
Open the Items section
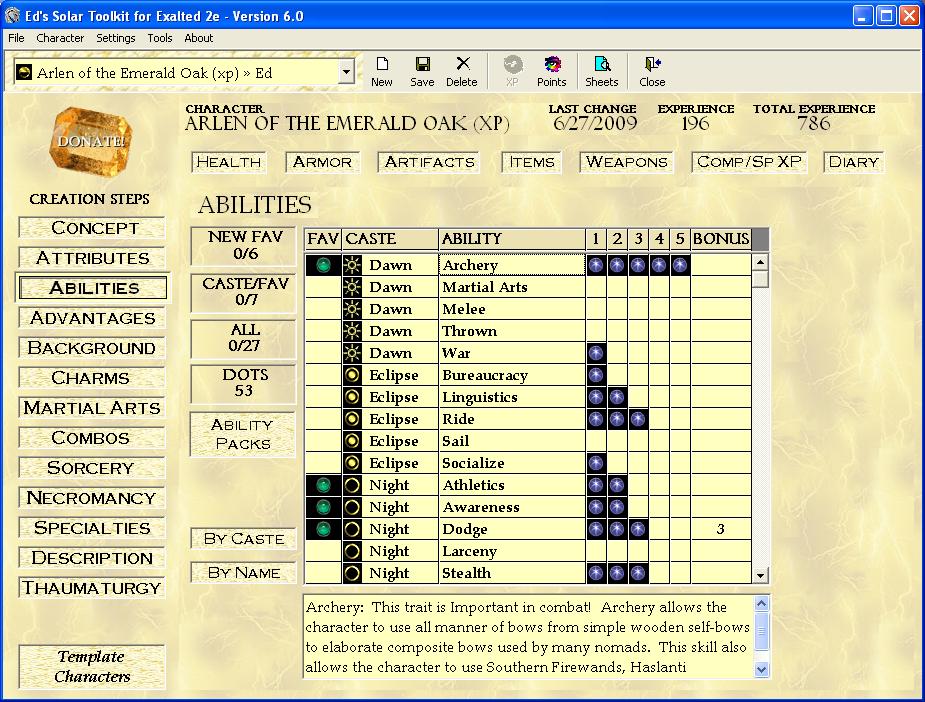pyautogui.click(x=532, y=162)
